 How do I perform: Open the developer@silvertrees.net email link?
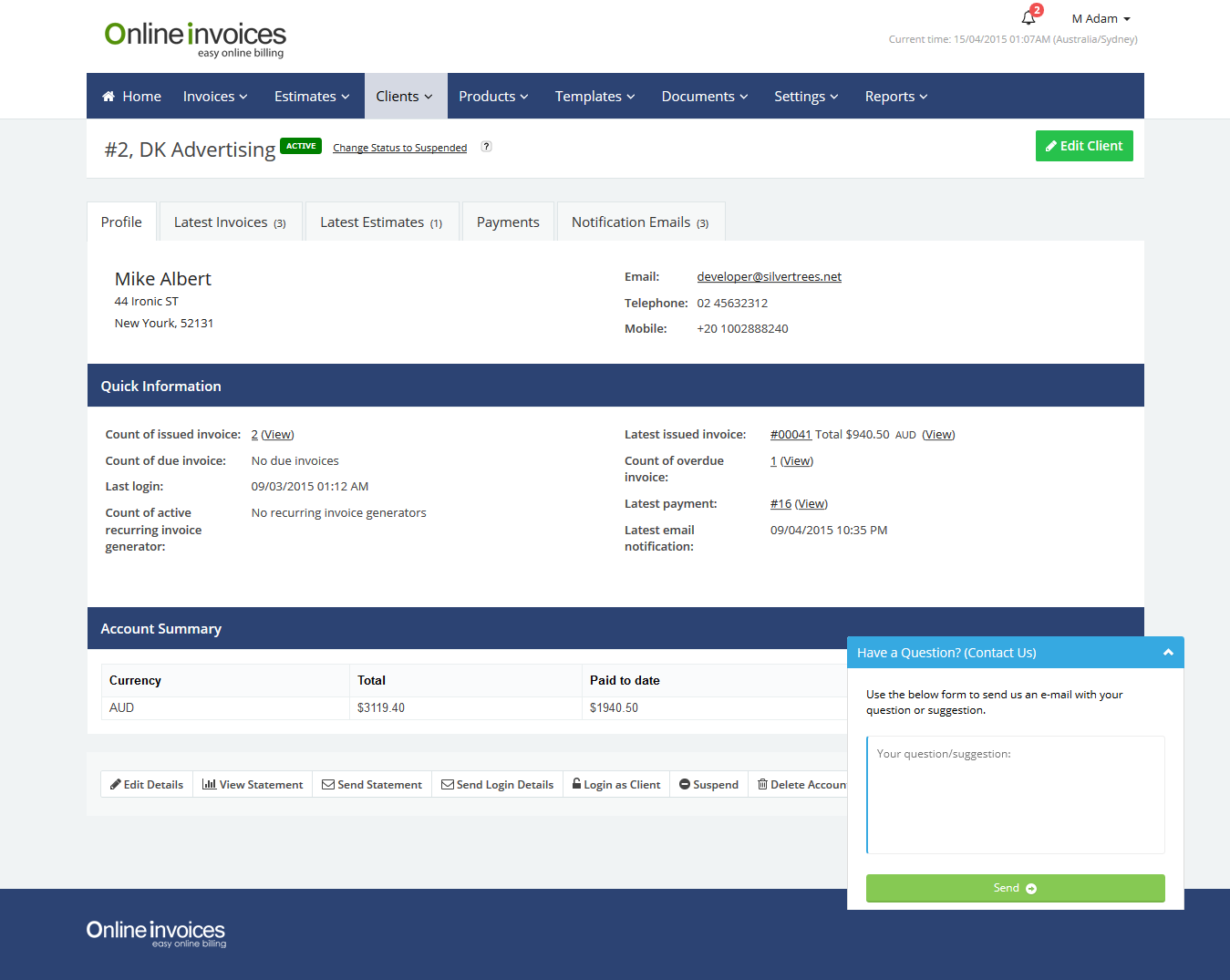pos(769,277)
